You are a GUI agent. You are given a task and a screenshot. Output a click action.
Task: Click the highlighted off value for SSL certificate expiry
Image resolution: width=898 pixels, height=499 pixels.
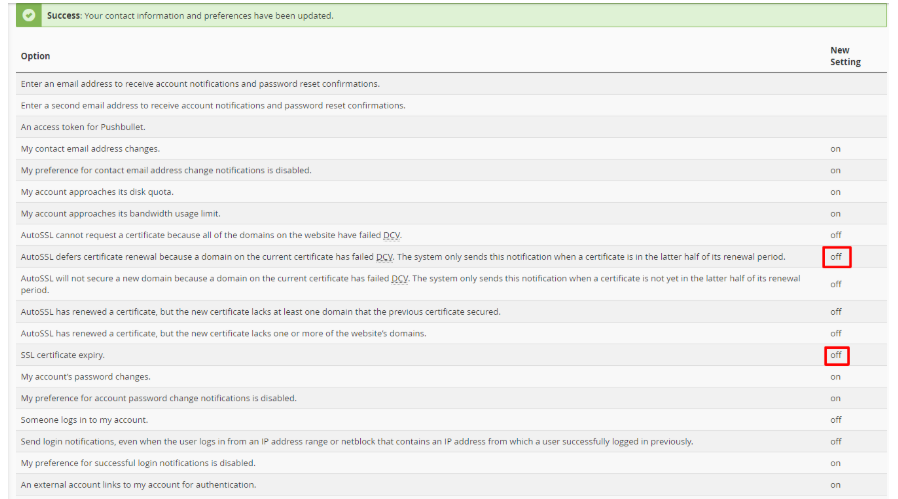pyautogui.click(x=836, y=355)
